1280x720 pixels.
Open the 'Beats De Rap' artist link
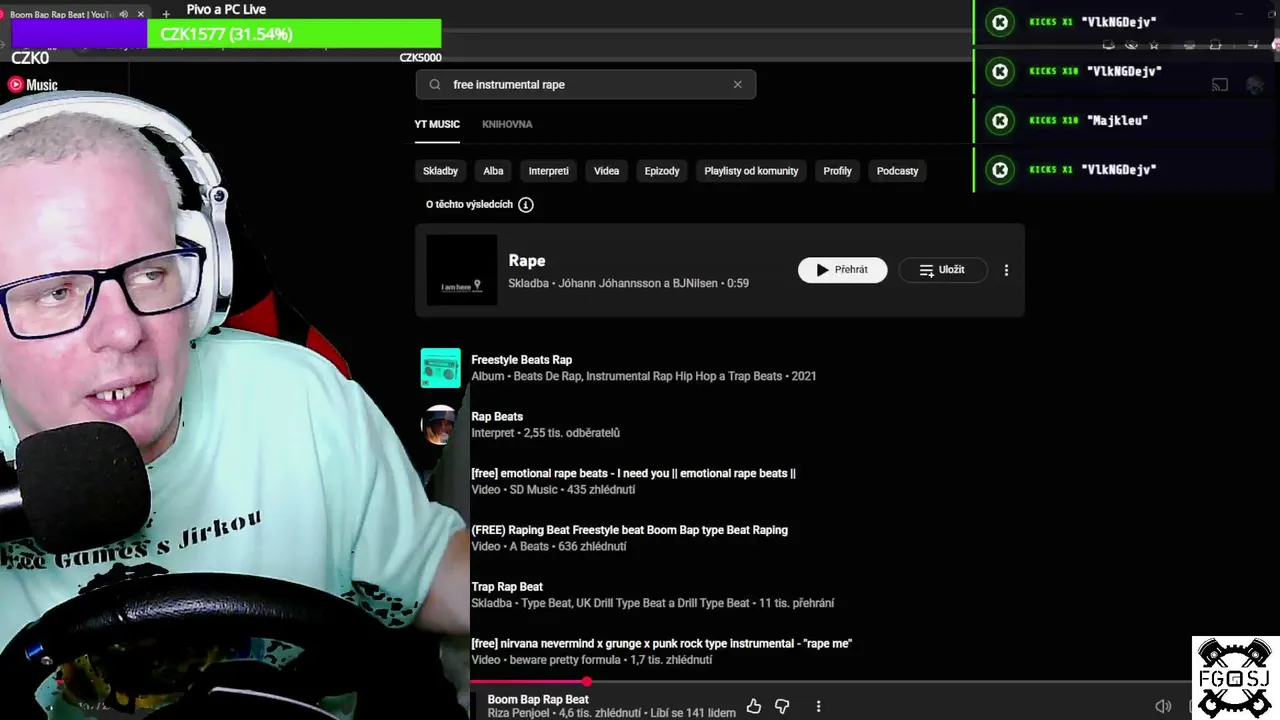(547, 376)
